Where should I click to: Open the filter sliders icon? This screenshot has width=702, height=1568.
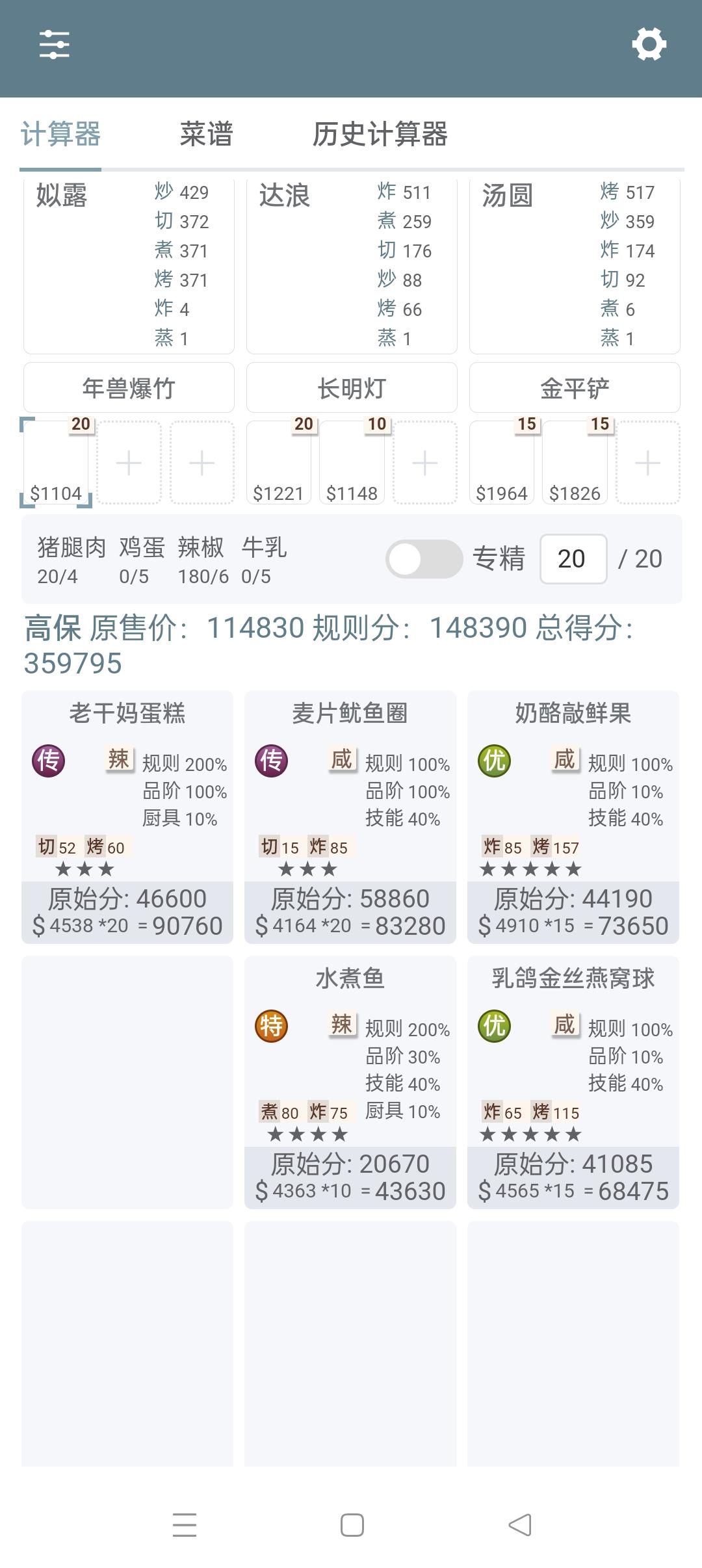coord(55,44)
